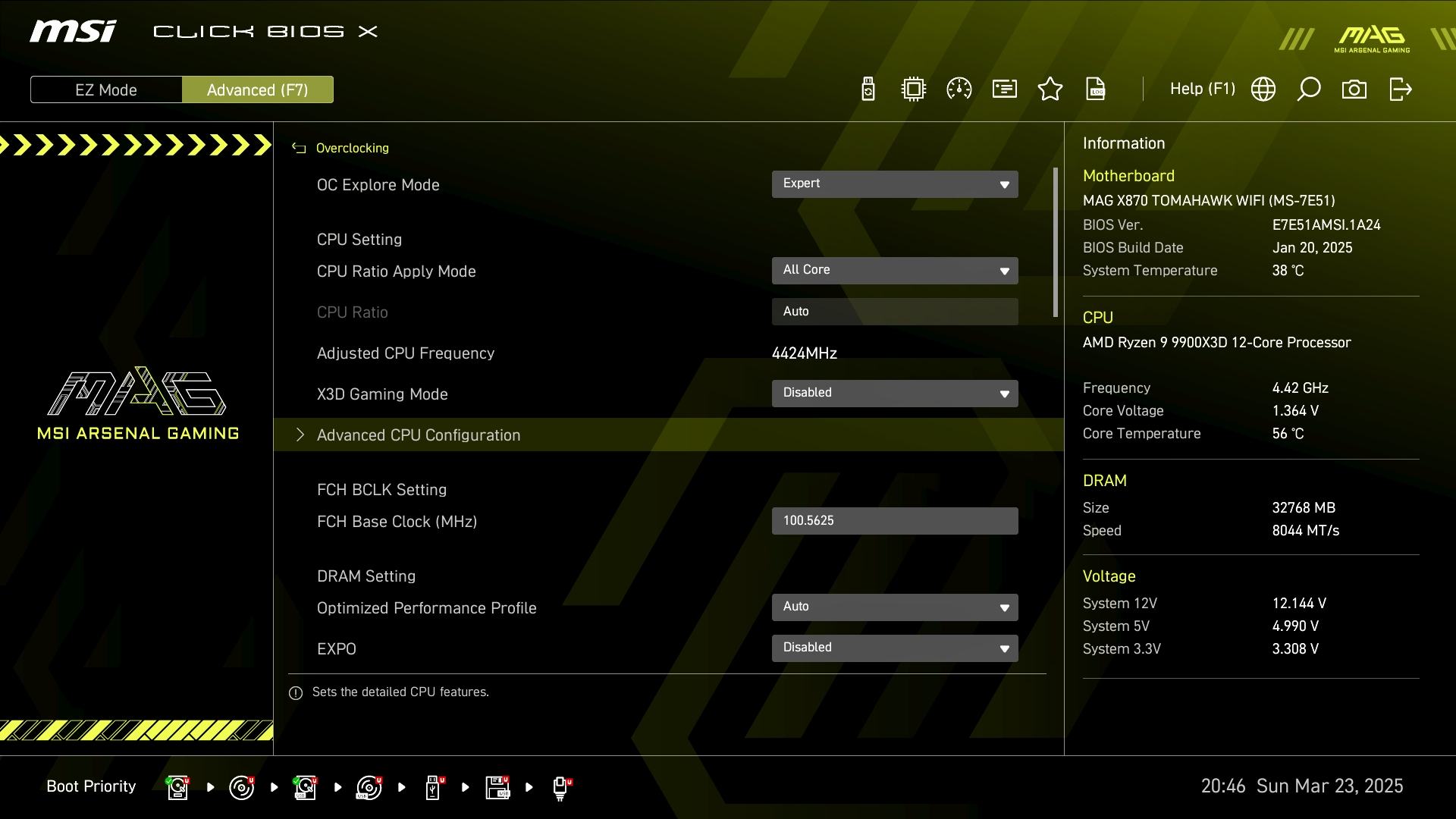Viewport: 1456px width, 819px height.
Task: Open the language globe icon
Action: pyautogui.click(x=1263, y=89)
